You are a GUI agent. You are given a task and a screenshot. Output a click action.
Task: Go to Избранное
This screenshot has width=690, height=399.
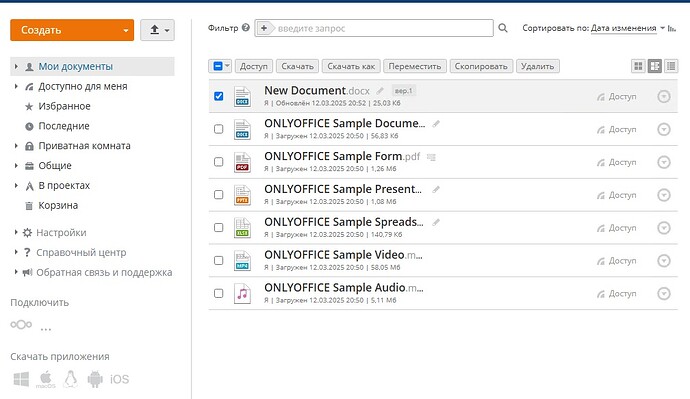pos(64,106)
